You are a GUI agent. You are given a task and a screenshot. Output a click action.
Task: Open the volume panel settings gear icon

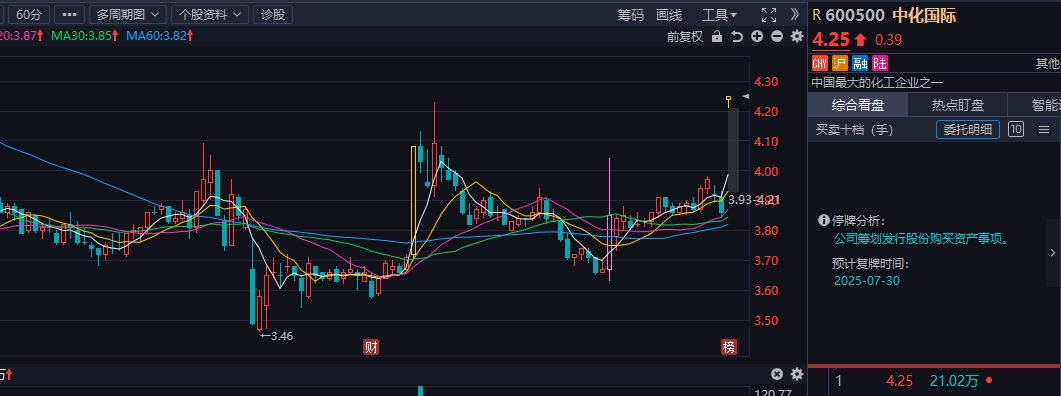[x=797, y=374]
